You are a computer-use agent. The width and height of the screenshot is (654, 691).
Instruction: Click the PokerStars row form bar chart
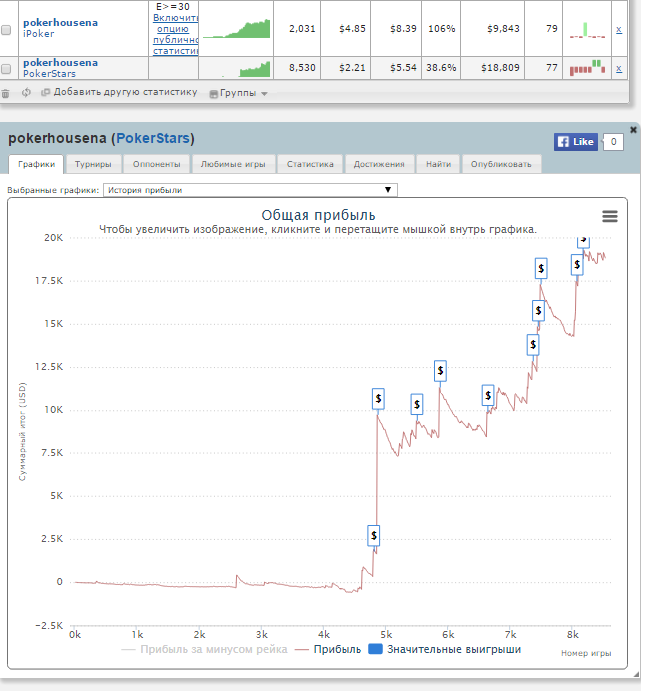(x=587, y=68)
